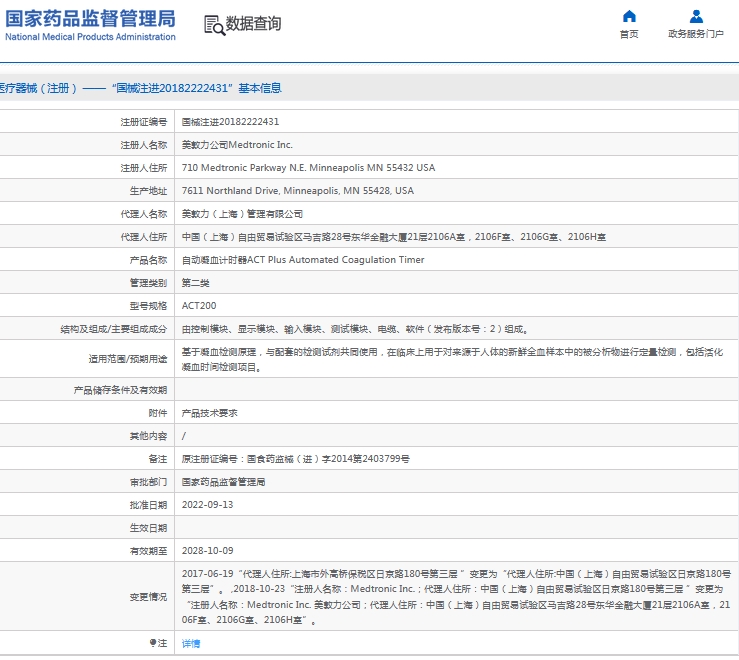Click the National Medical Products Administration logo

click(90, 25)
